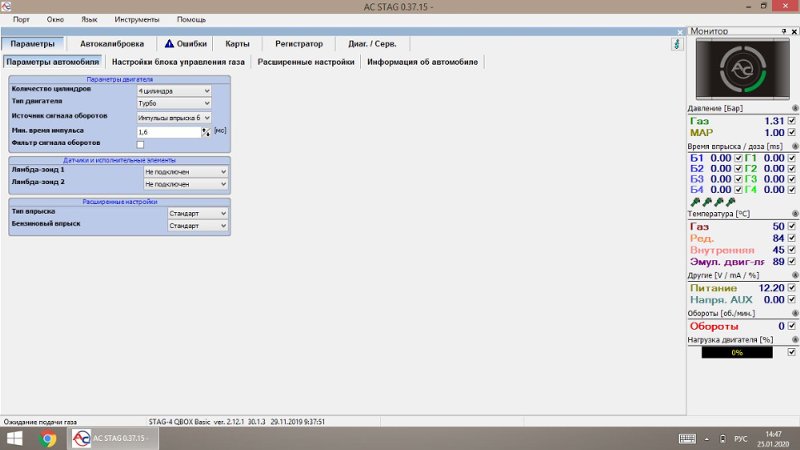Toggle the Г4 checkbox

click(x=791, y=189)
